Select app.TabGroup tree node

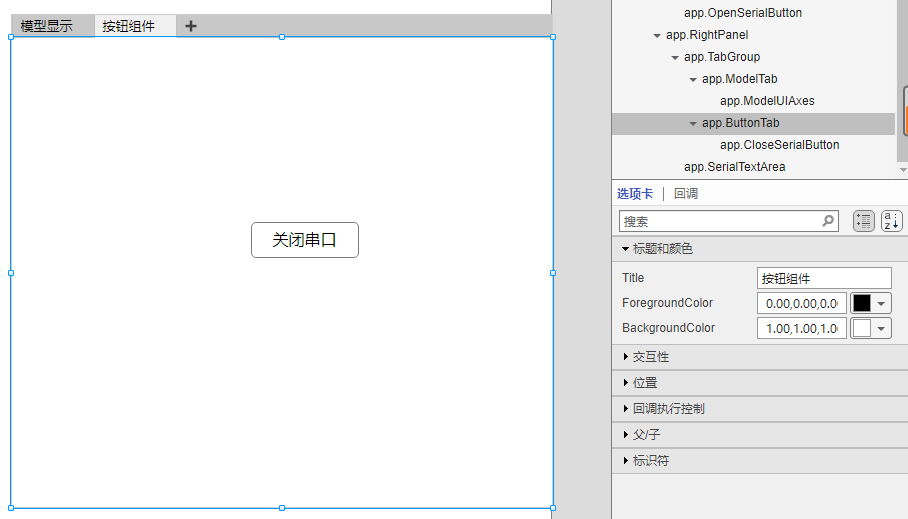pos(722,57)
